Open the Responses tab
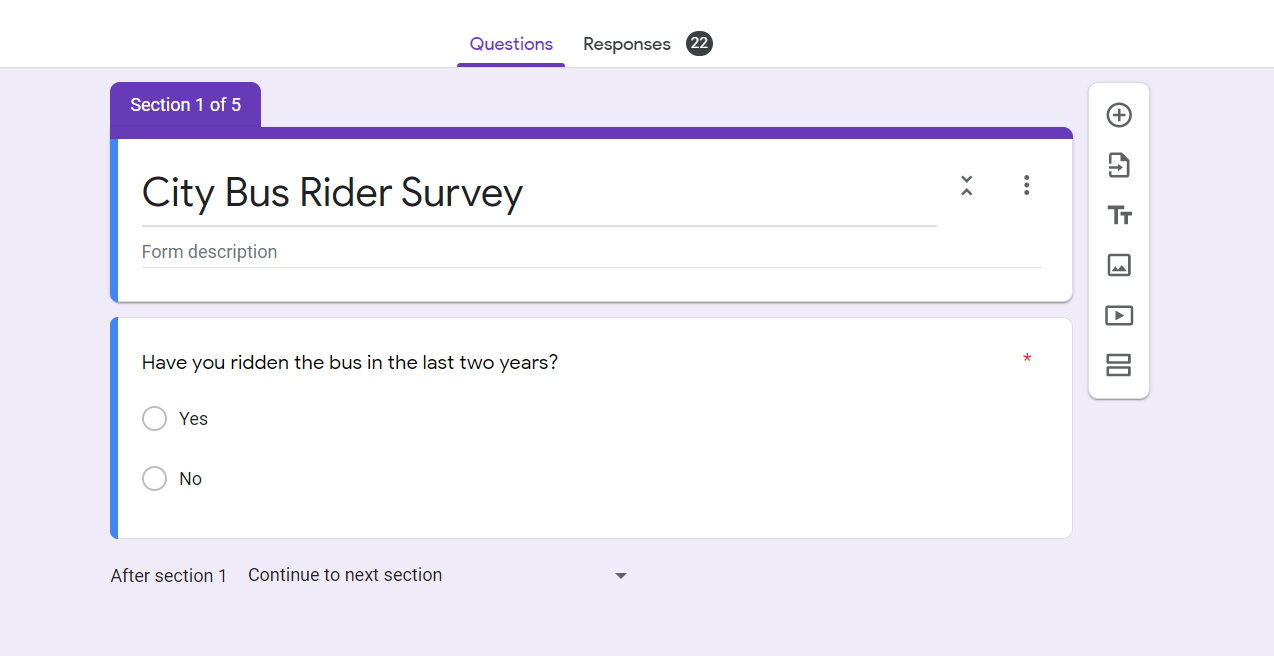The width and height of the screenshot is (1274, 656). pyautogui.click(x=627, y=44)
